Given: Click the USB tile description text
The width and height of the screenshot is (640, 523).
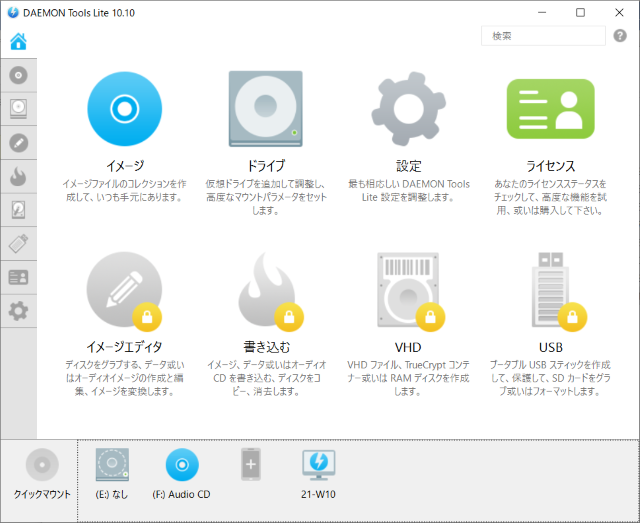Looking at the screenshot, I should pos(550,378).
